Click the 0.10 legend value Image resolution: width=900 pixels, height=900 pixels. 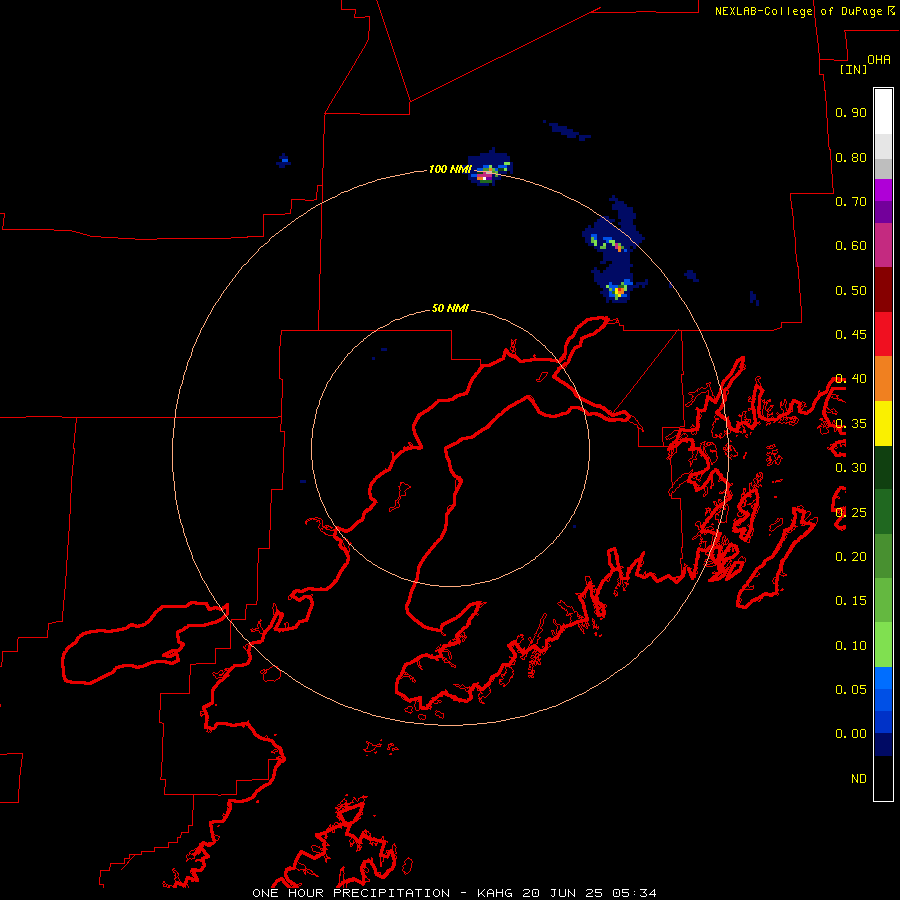pyautogui.click(x=851, y=646)
